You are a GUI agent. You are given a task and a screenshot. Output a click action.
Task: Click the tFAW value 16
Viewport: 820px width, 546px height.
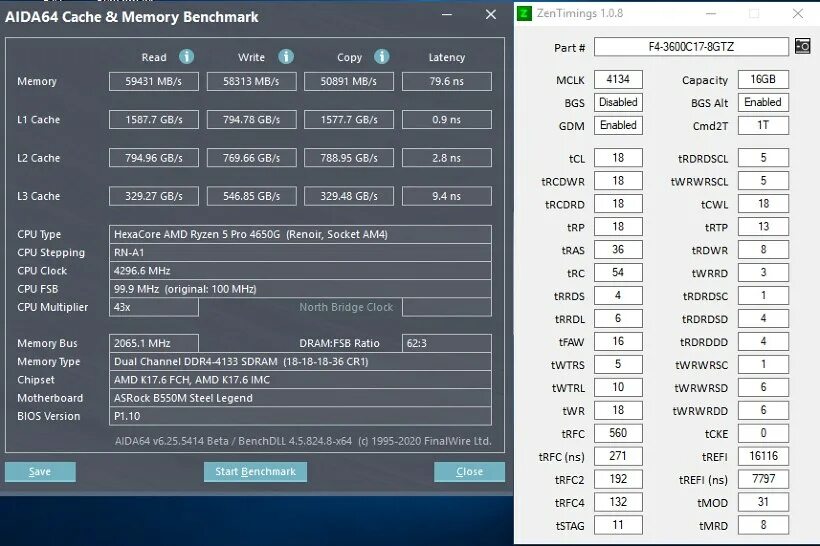click(618, 342)
